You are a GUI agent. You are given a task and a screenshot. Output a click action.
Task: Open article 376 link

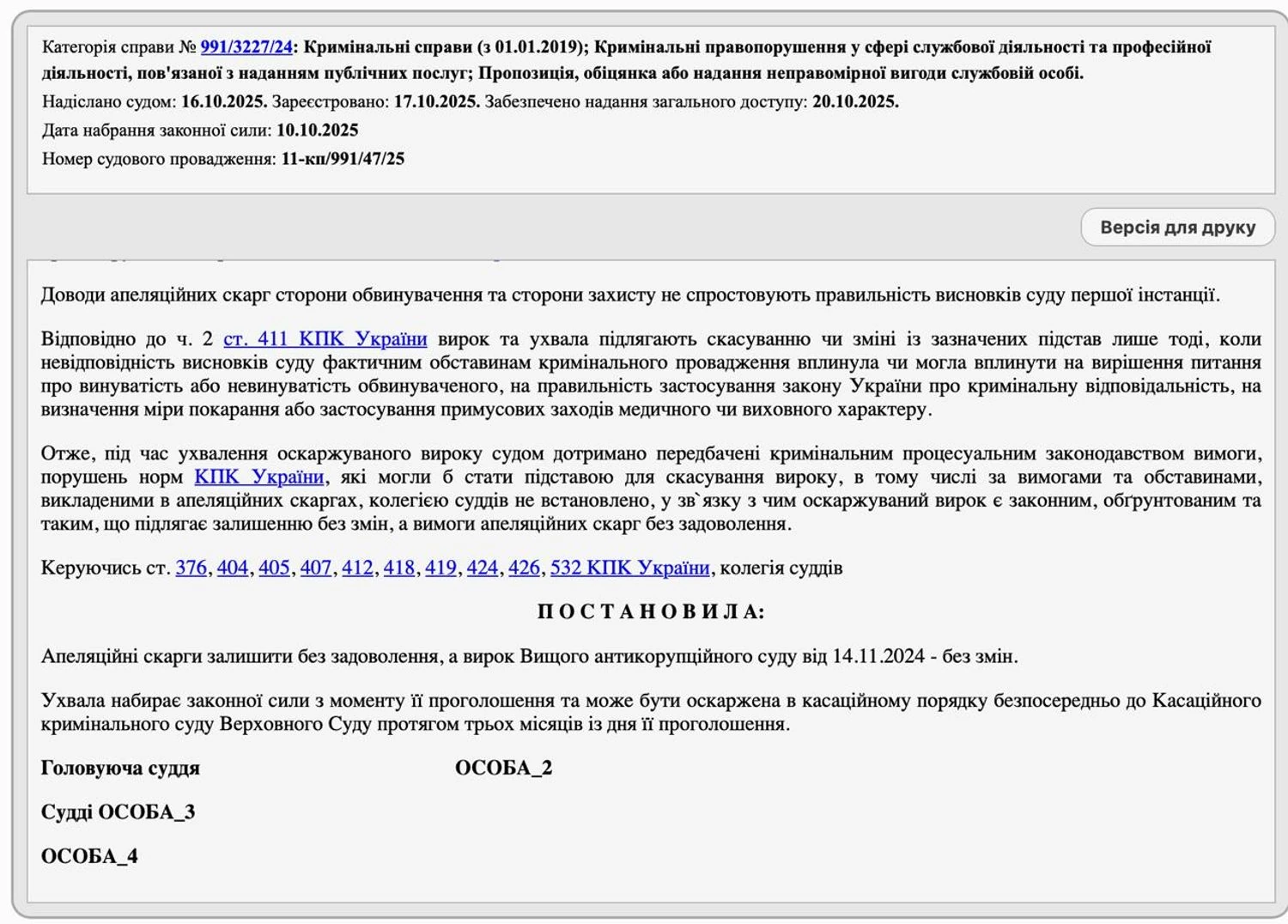coord(191,568)
